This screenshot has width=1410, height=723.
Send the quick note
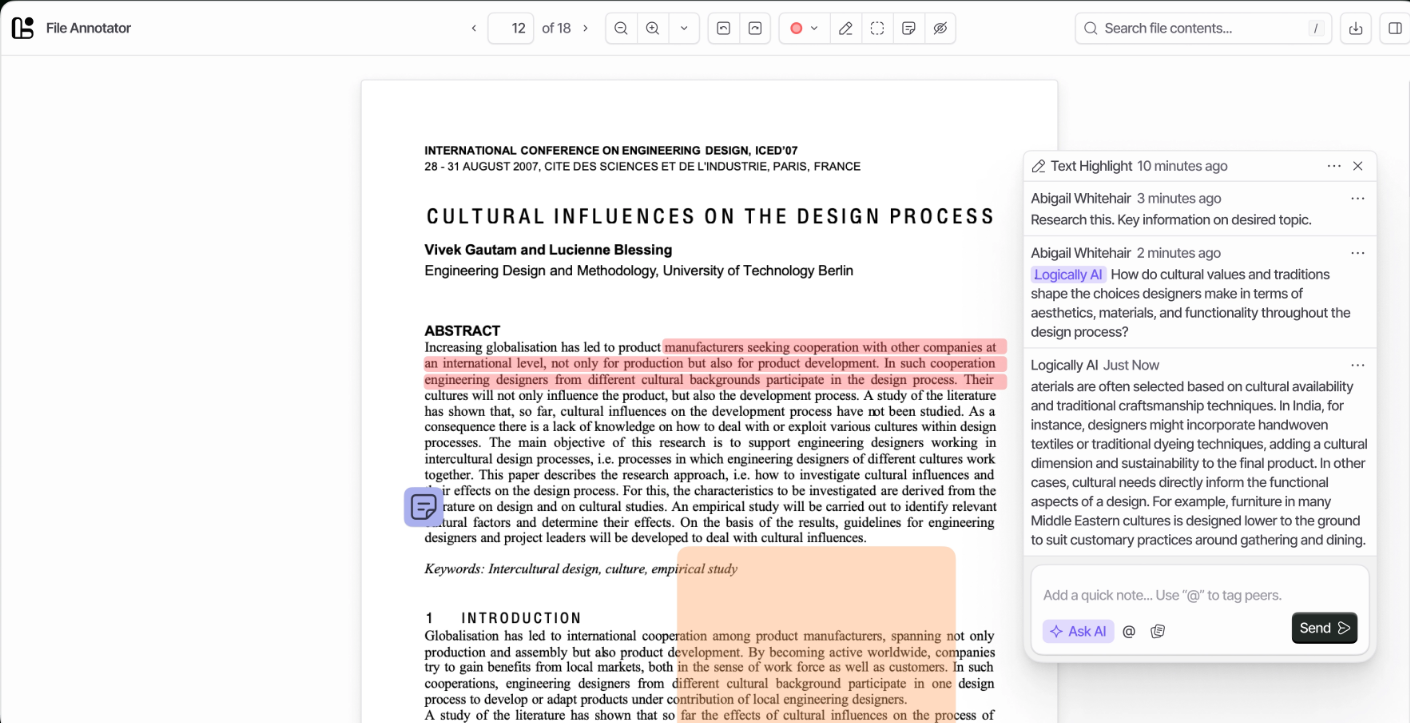pos(1324,628)
